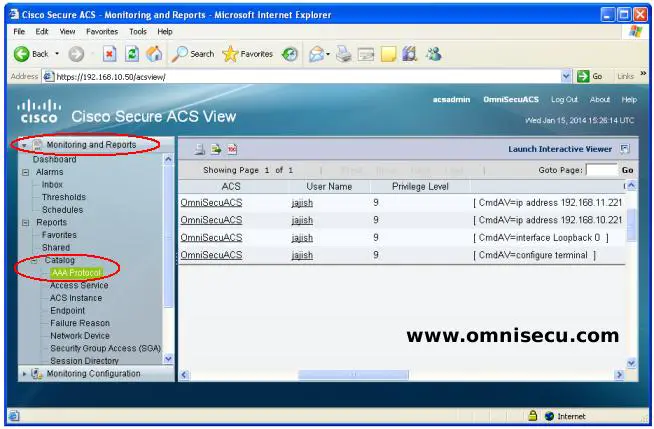Click Launch Interactive Viewer link
The height and width of the screenshot is (429, 654).
pyautogui.click(x=560, y=149)
